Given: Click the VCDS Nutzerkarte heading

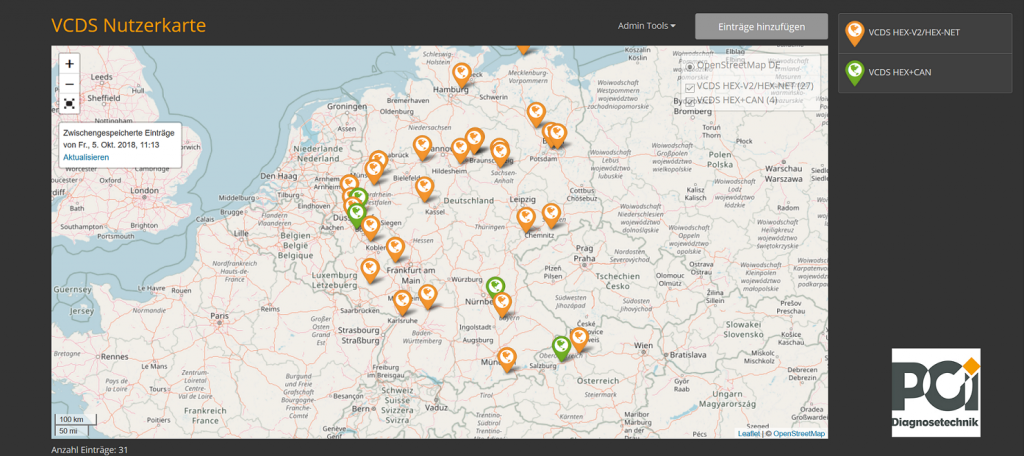Looking at the screenshot, I should (x=129, y=25).
